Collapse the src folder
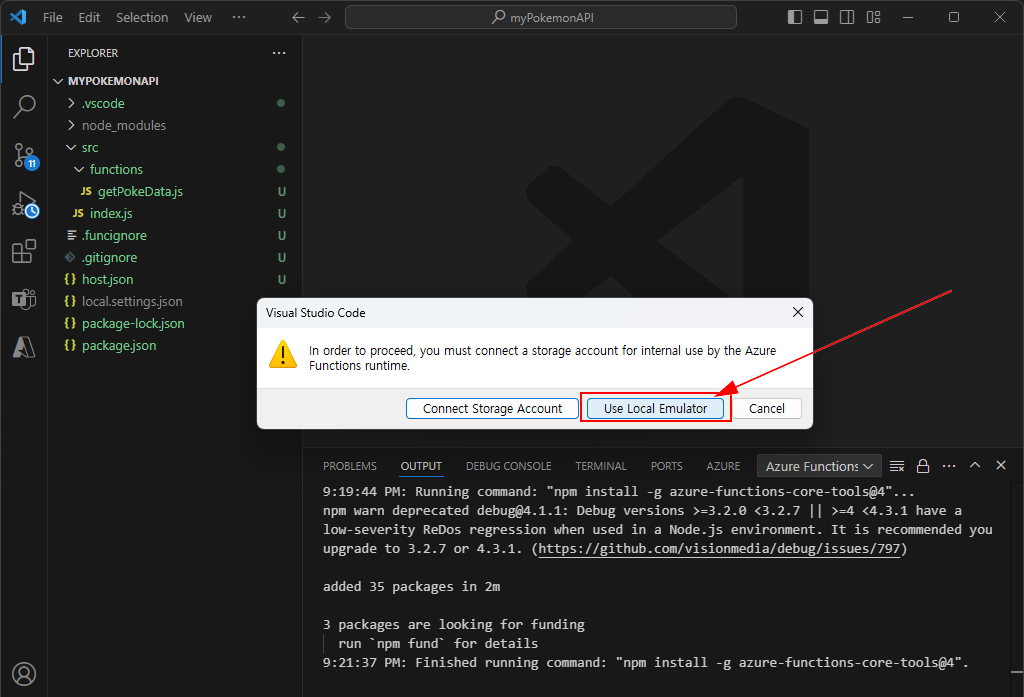This screenshot has width=1024, height=697. click(176, 148)
